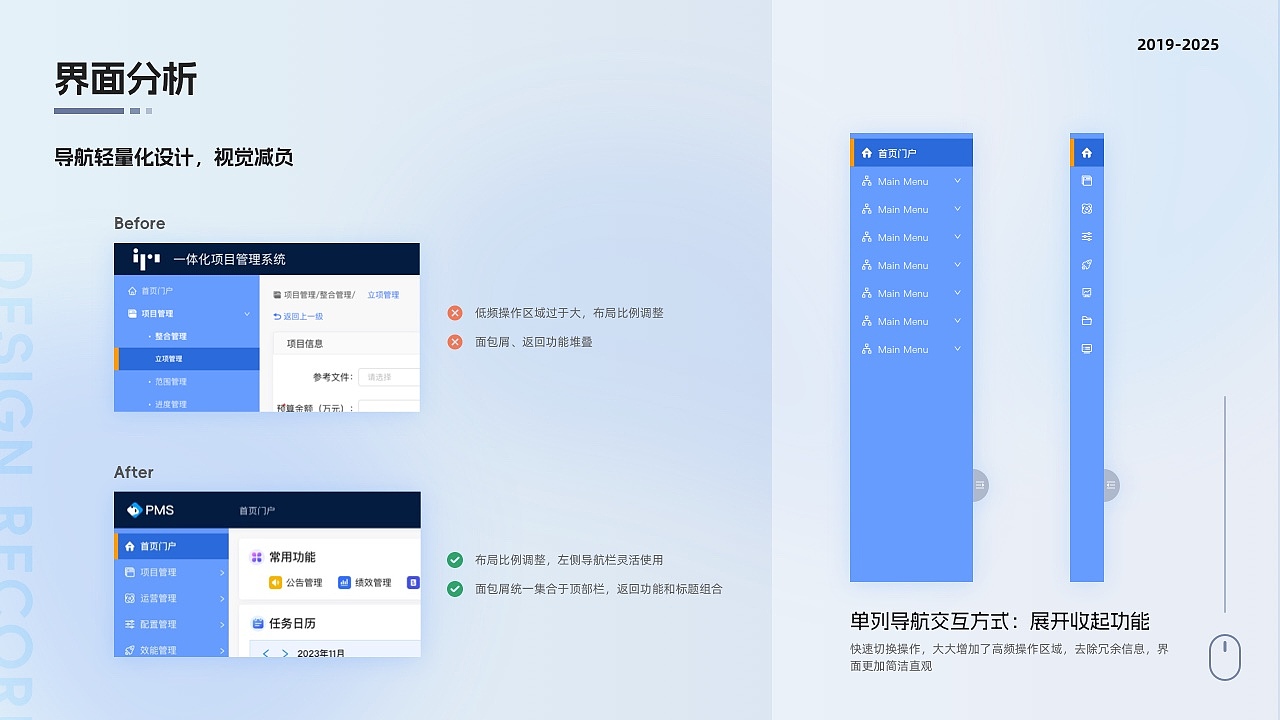Expand the 项目管理 submenu in the After sidebar
The width and height of the screenshot is (1280, 720).
pyautogui.click(x=221, y=572)
